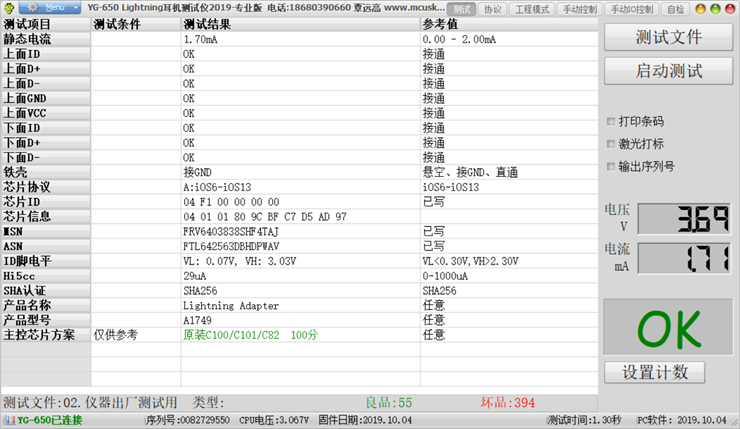Open the 自检 tab
This screenshot has width=740, height=429.
676,9
